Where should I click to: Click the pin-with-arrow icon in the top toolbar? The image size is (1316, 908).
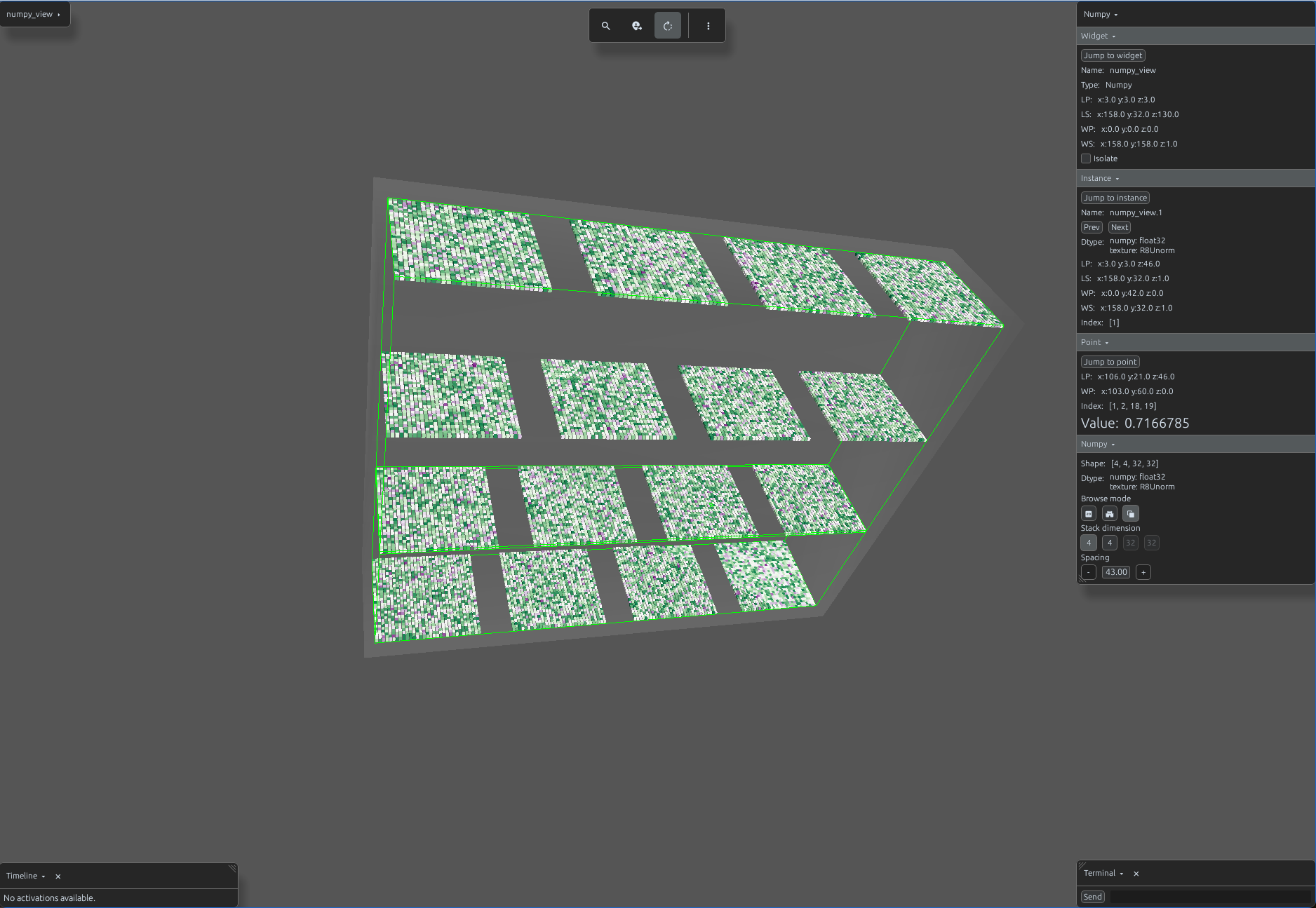[x=637, y=26]
